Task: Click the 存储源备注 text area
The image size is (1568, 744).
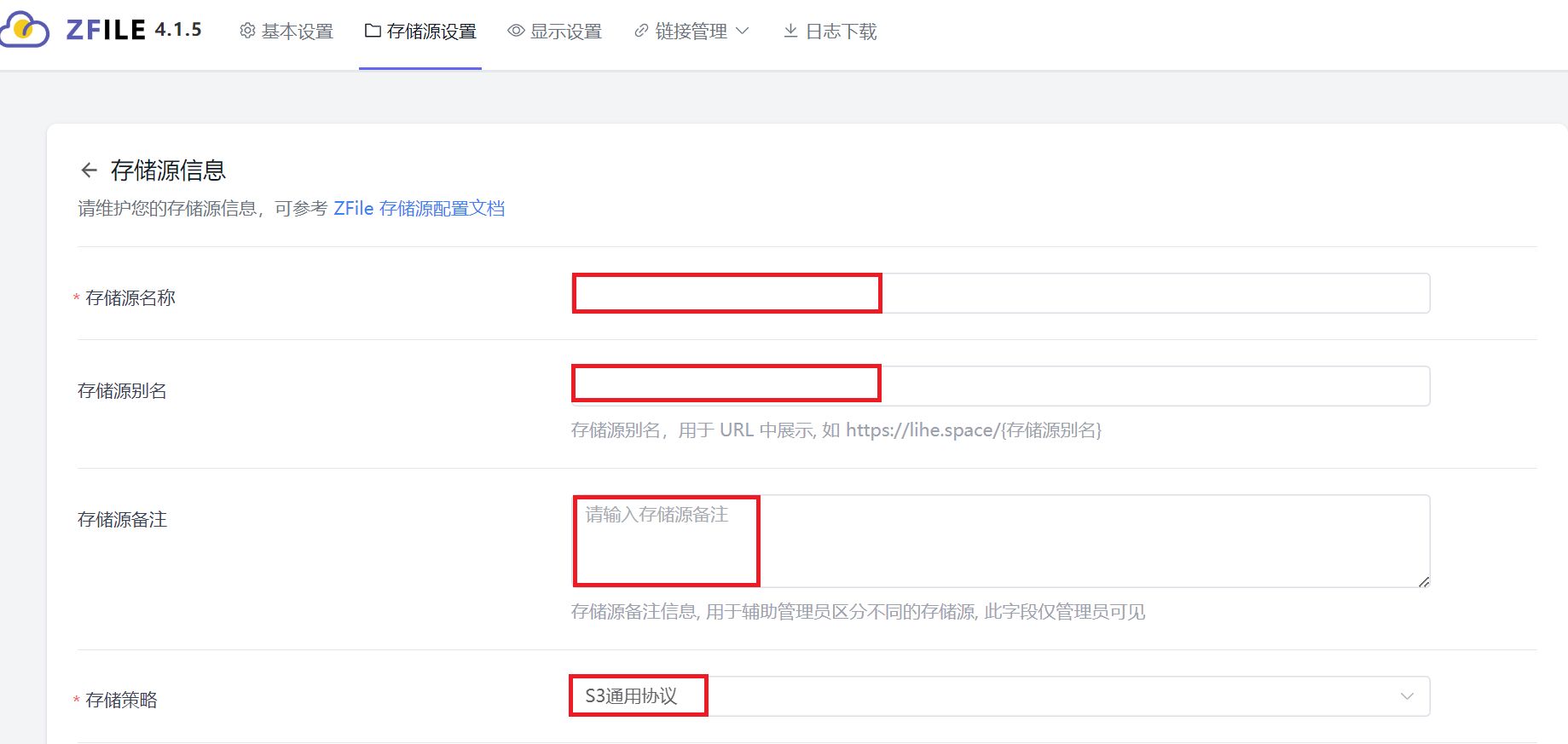Action: coord(1000,541)
